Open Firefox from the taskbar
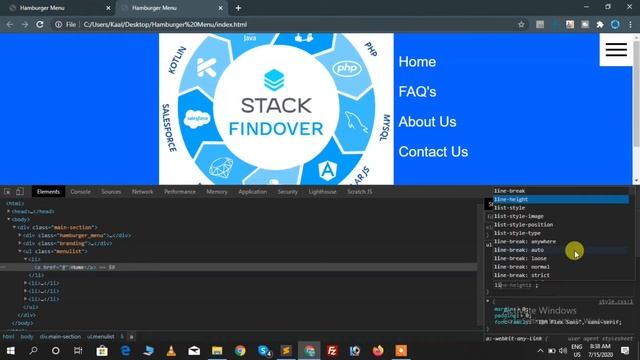The width and height of the screenshot is (640, 360). pos(378,351)
